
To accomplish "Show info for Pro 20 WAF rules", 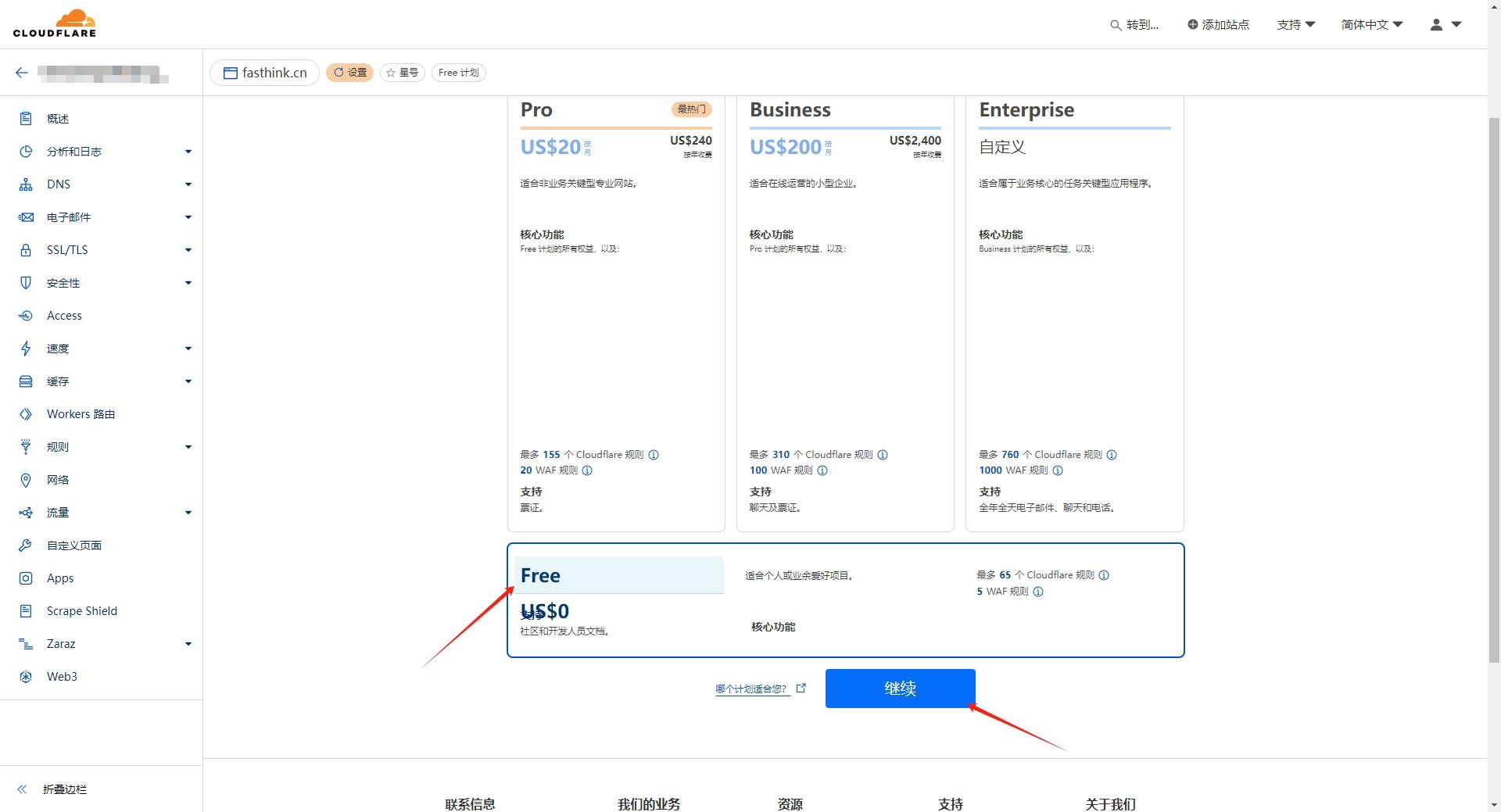I will [587, 470].
